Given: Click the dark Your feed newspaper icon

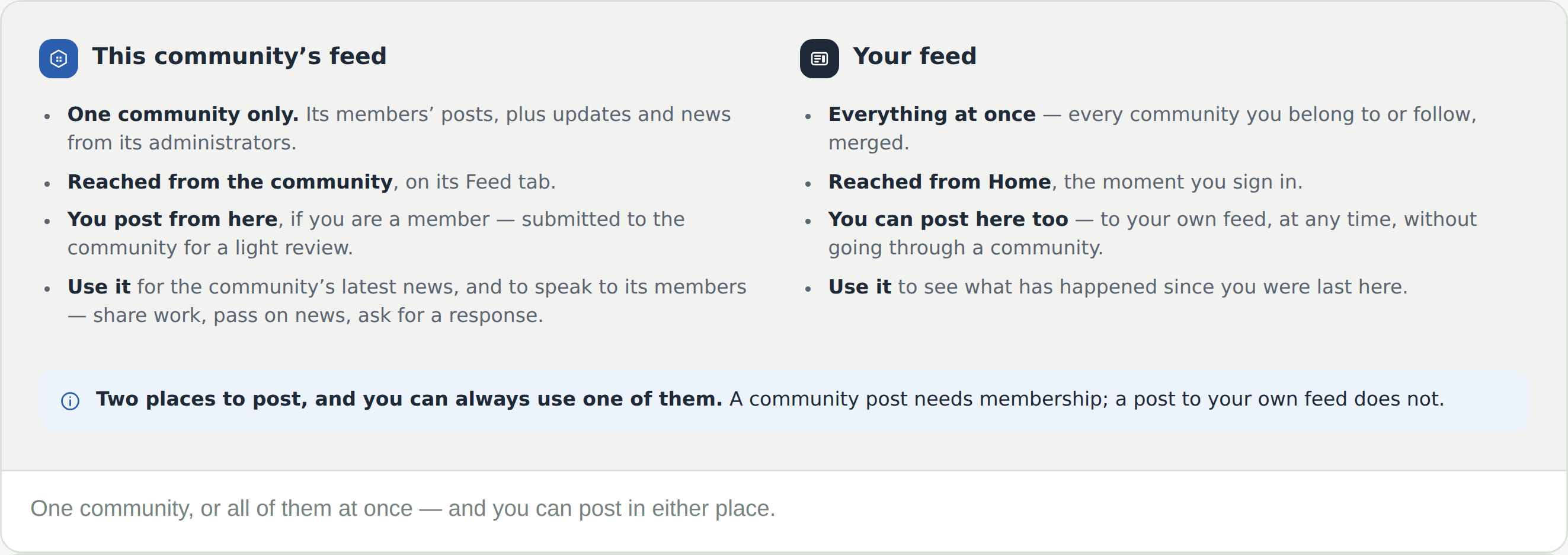Looking at the screenshot, I should tap(820, 59).
